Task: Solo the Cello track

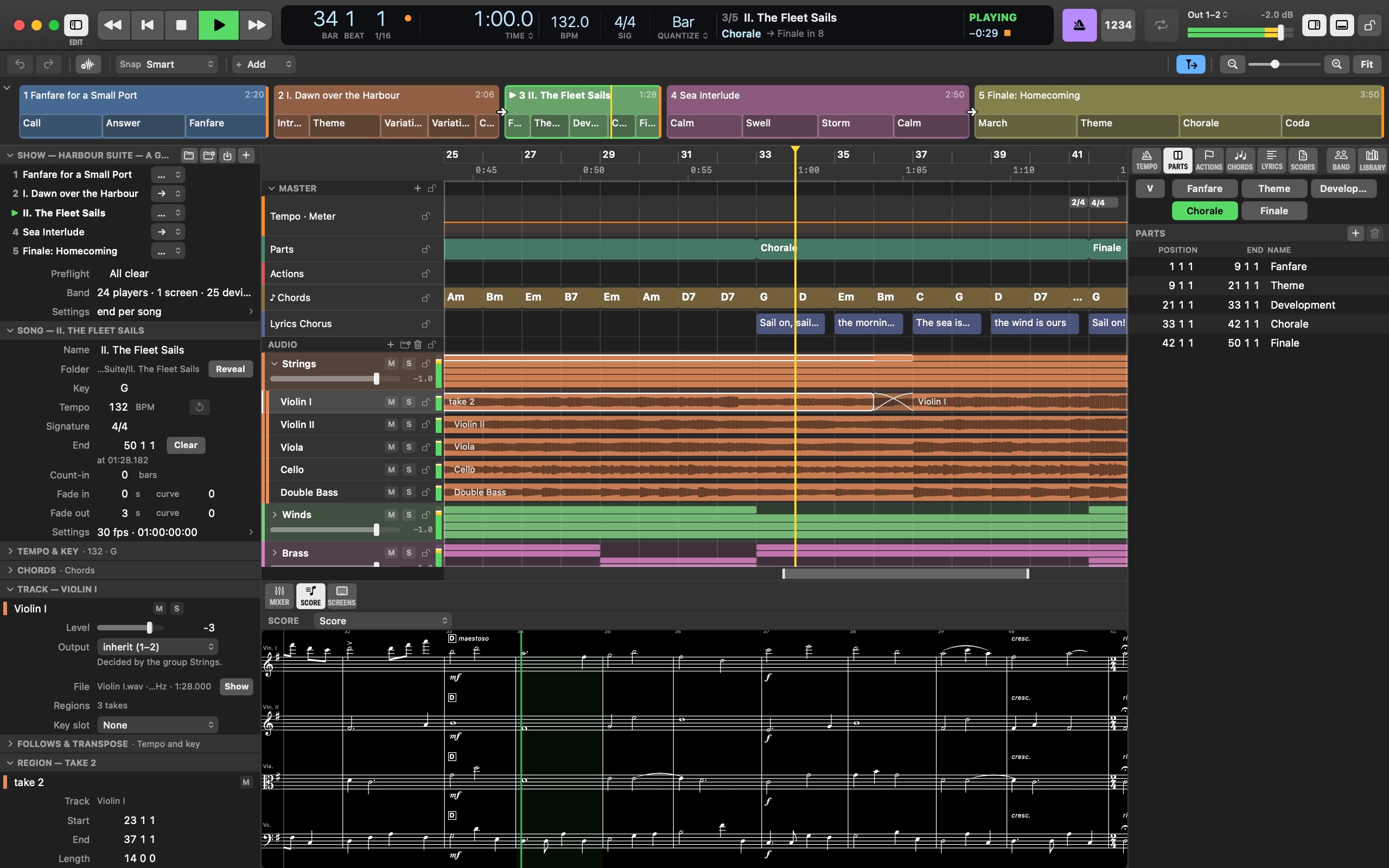Action: [x=409, y=470]
